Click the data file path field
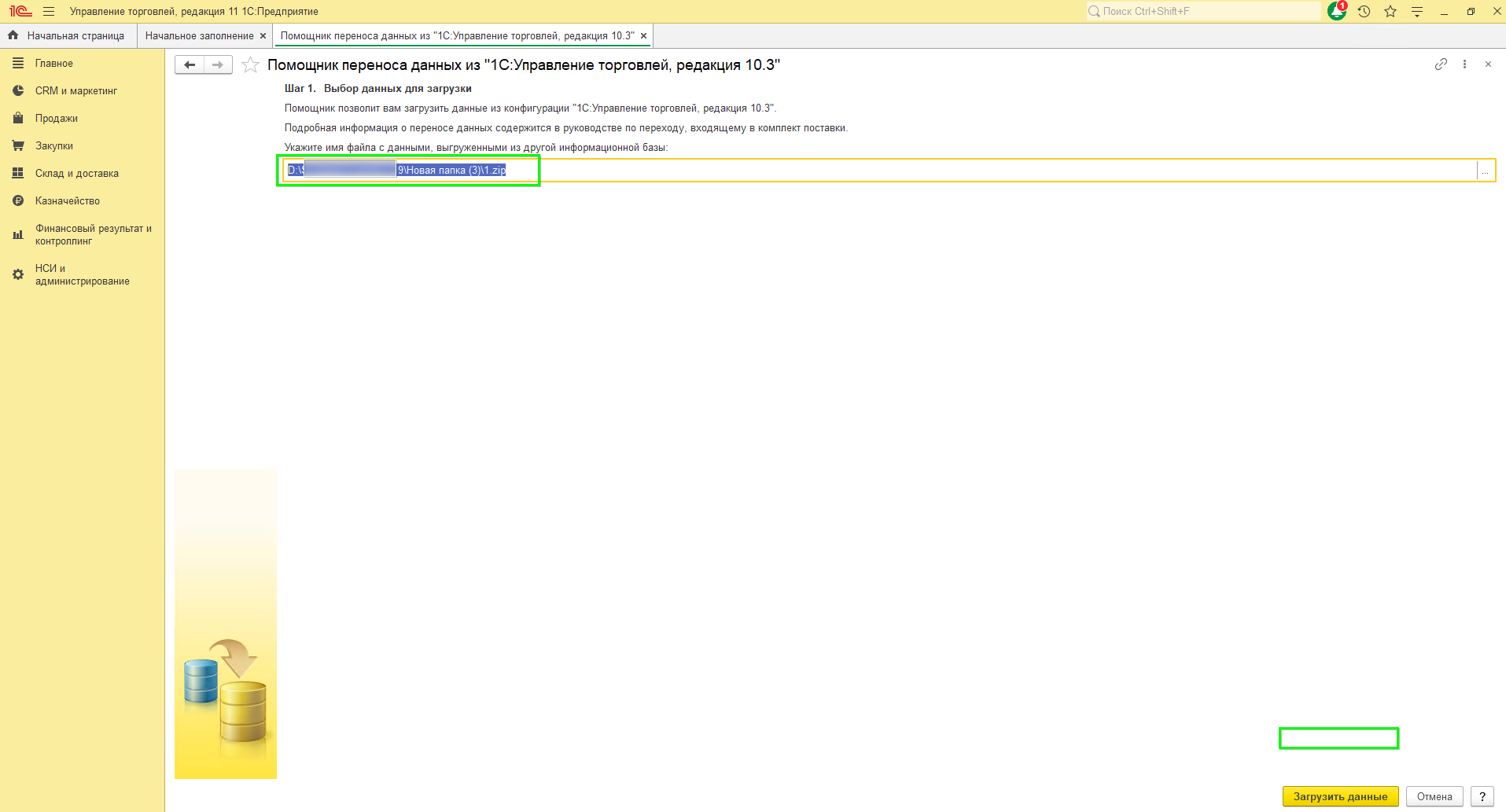Image resolution: width=1506 pixels, height=812 pixels. (880, 170)
